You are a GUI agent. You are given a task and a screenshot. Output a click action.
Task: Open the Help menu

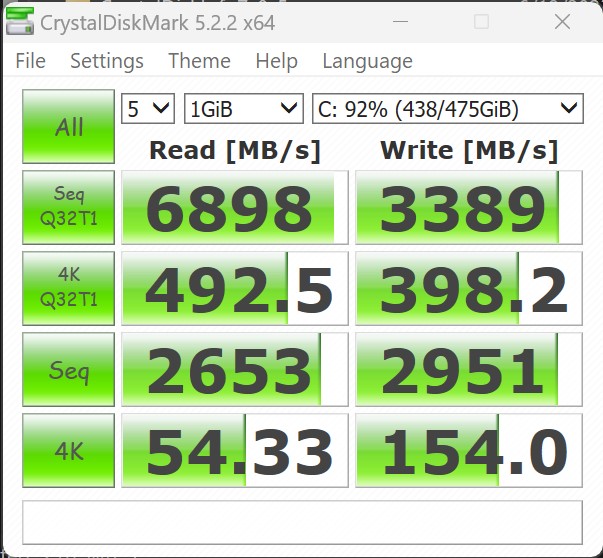pyautogui.click(x=277, y=62)
